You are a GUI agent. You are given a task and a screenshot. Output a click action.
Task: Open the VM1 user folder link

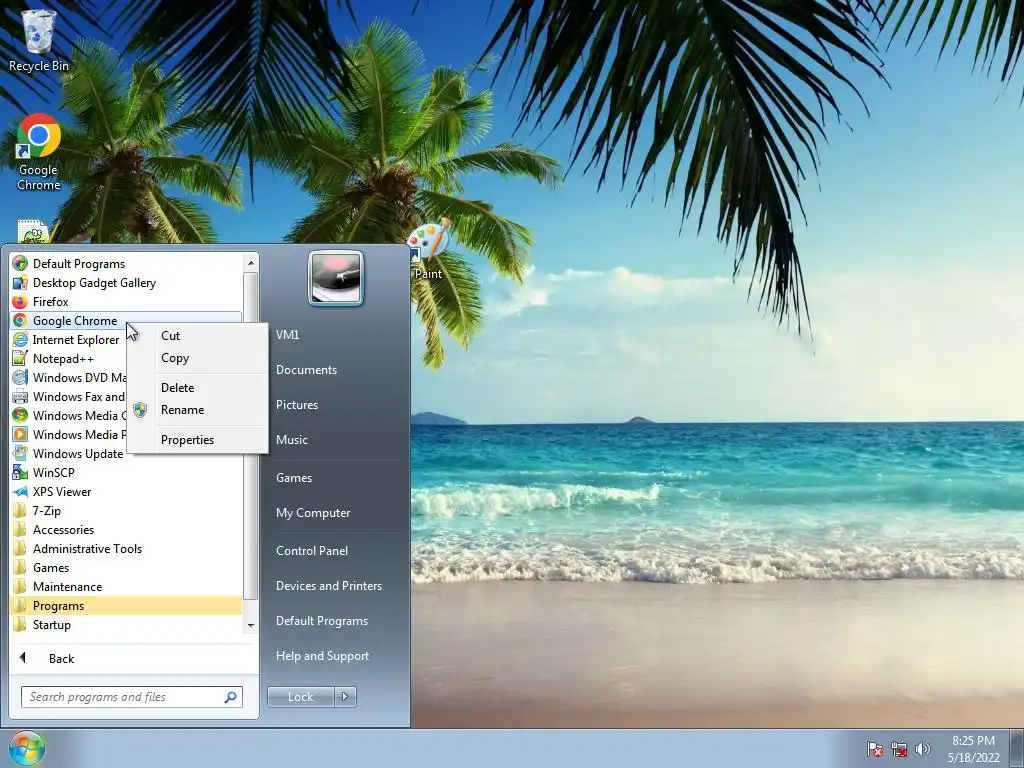287,334
